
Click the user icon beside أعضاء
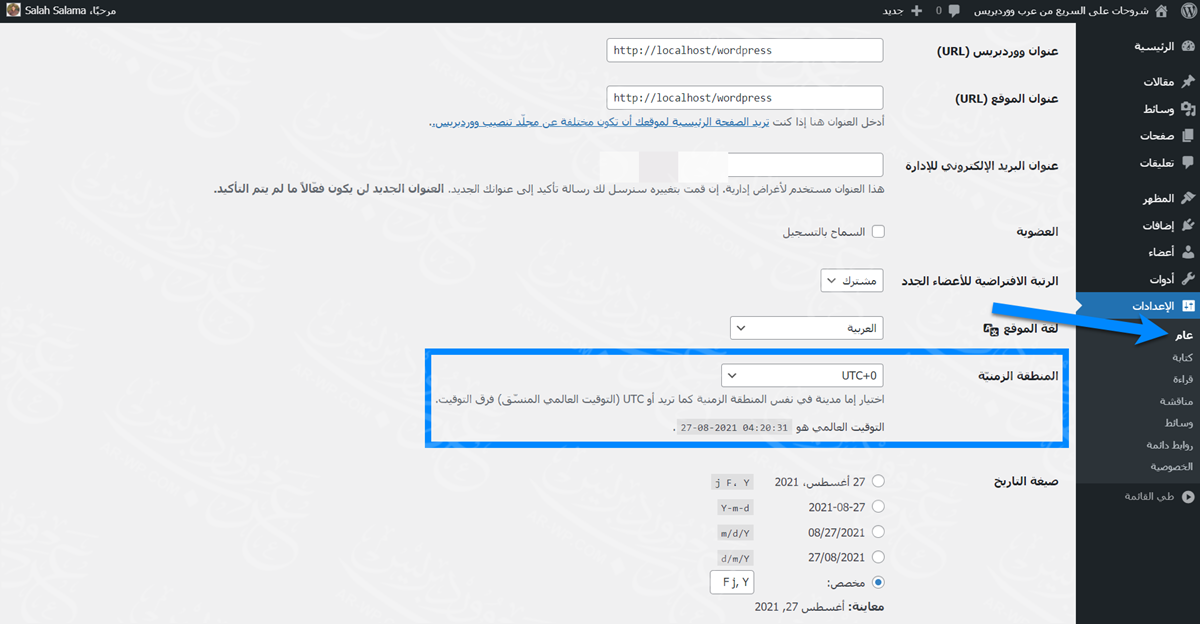click(x=1188, y=252)
